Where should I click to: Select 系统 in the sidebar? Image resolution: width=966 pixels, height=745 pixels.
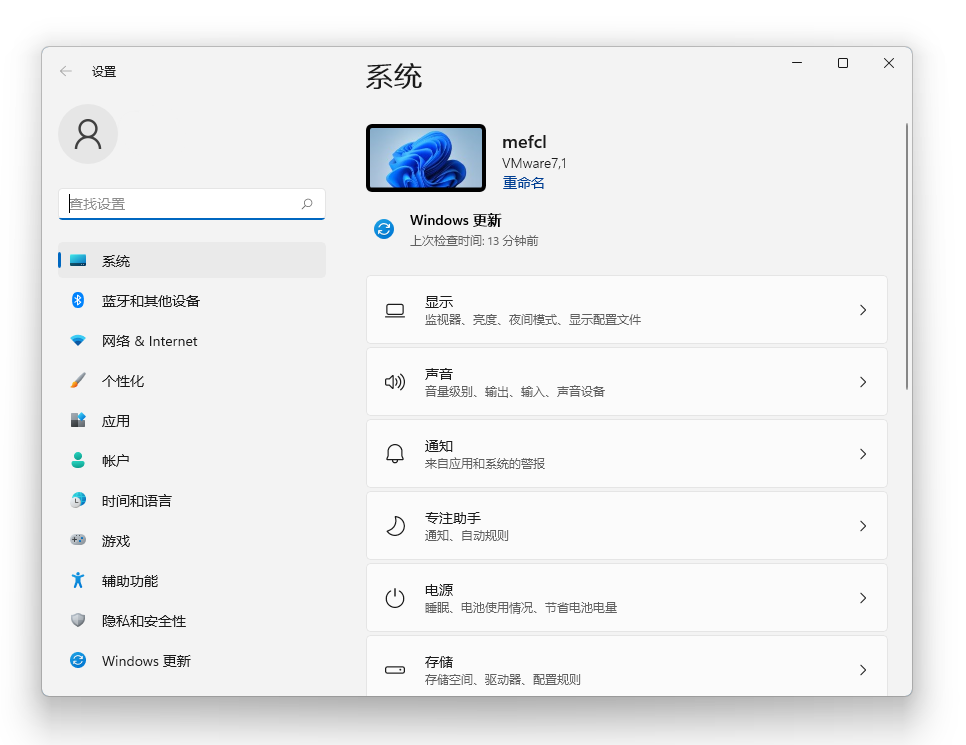pyautogui.click(x=192, y=261)
